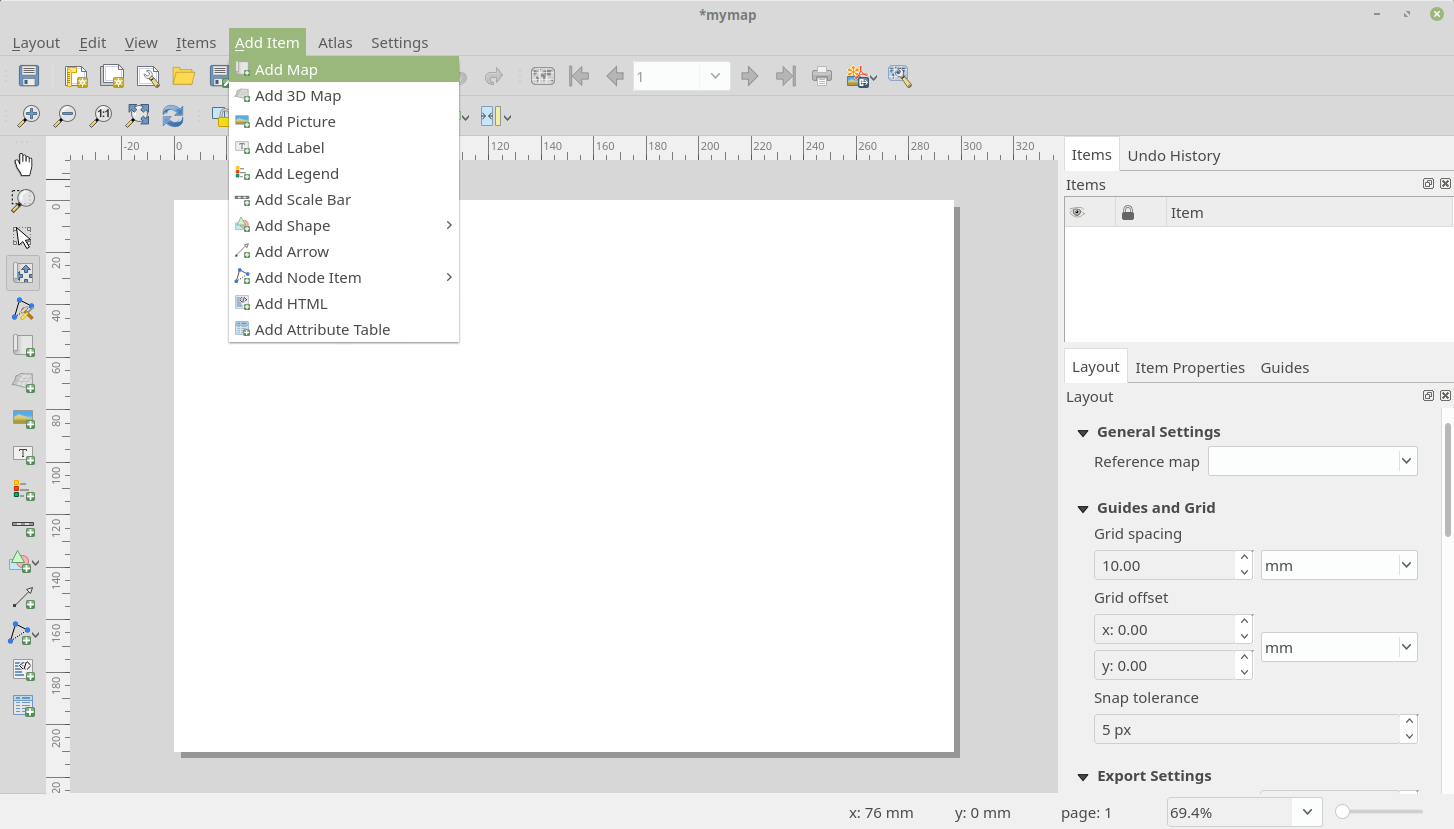1454x829 pixels.
Task: Click Add Scale Bar icon in left toolbox
Action: coord(23,527)
